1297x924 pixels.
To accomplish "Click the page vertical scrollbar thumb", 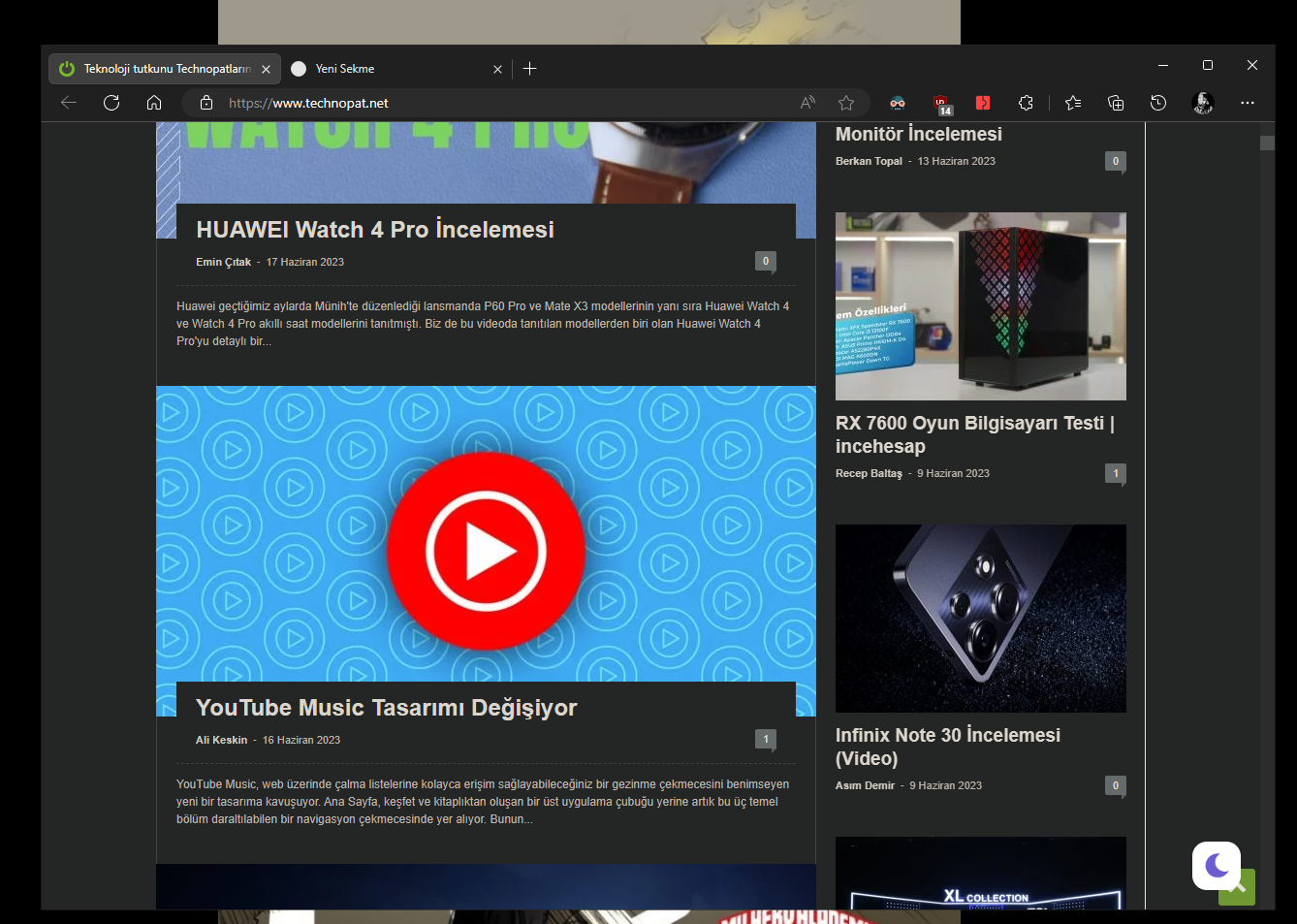I will coord(1267,143).
